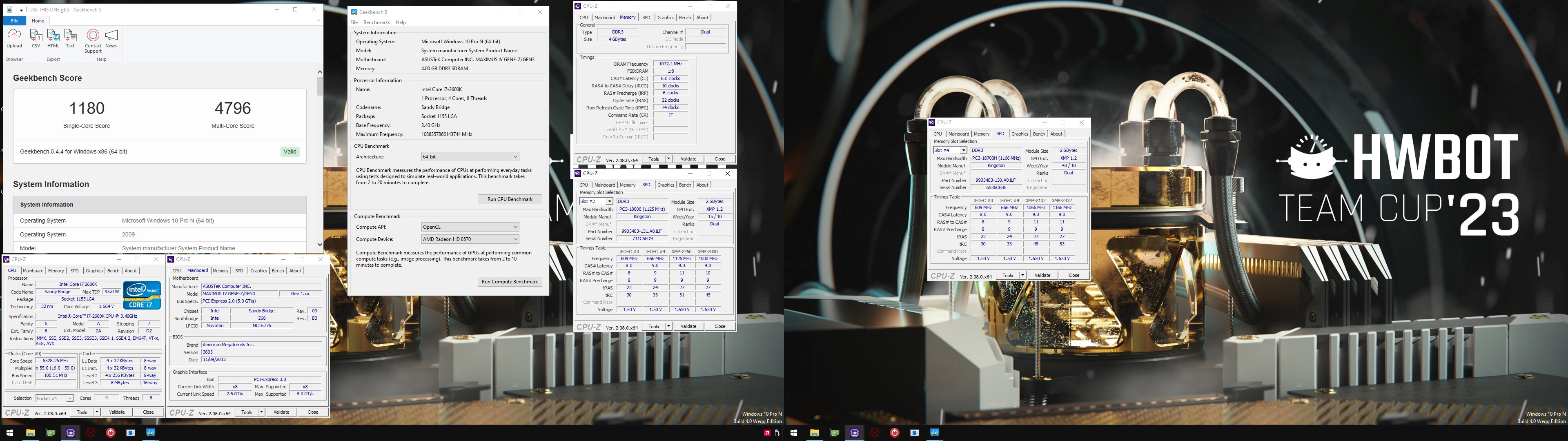Click the Single-Core Score 1180 value
This screenshot has width=1568, height=441.
click(87, 109)
